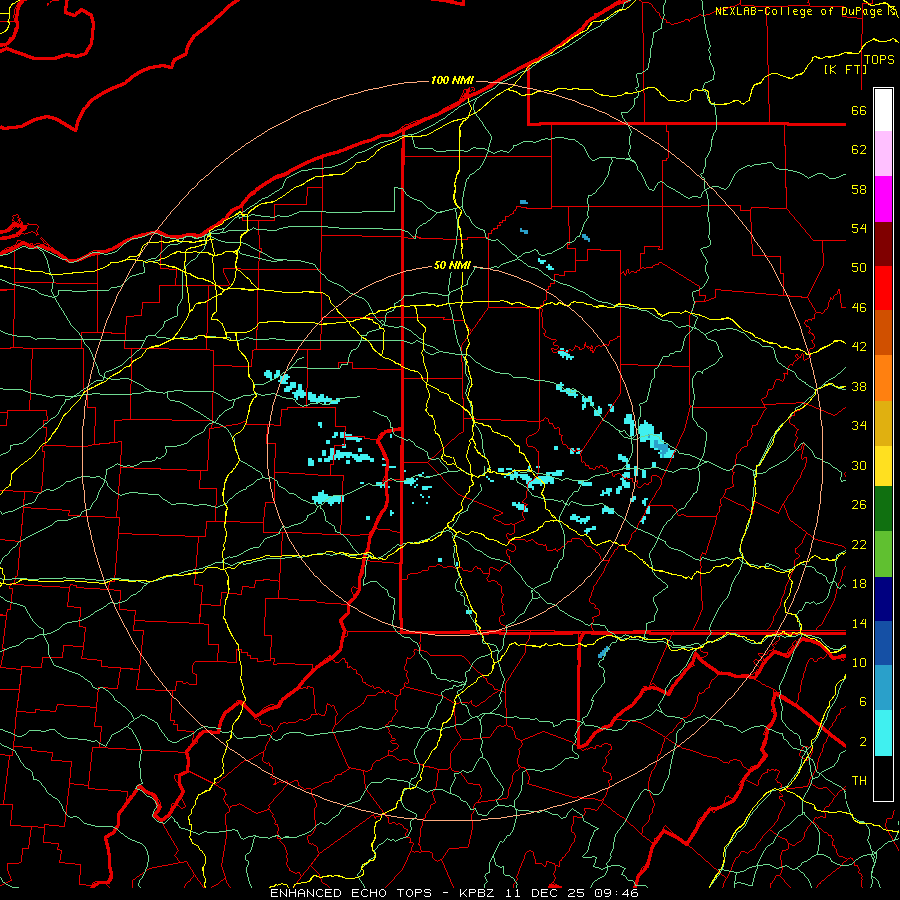Click the light pink swatch near 62
Image resolution: width=900 pixels, height=900 pixels.
coord(883,153)
